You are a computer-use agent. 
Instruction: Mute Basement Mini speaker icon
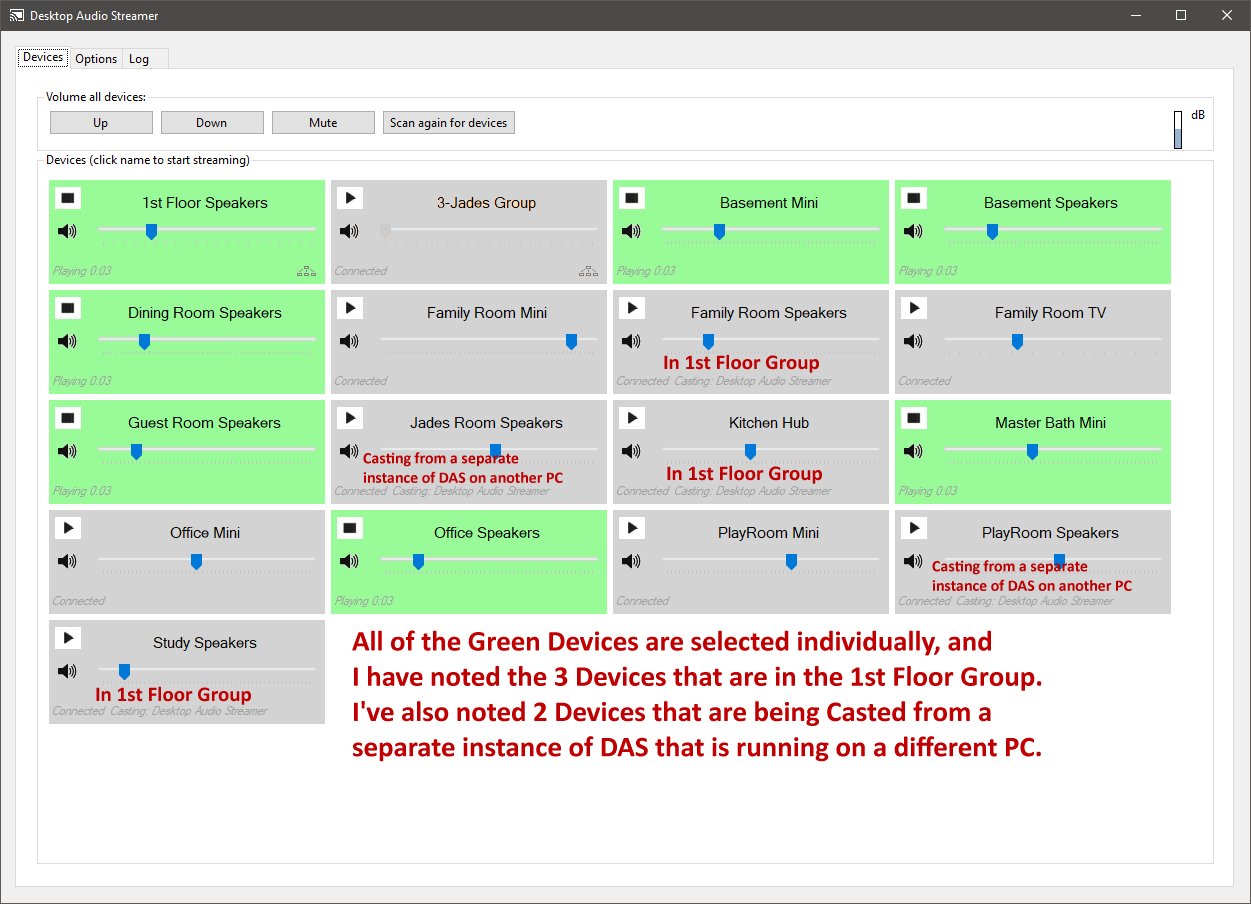pos(631,231)
